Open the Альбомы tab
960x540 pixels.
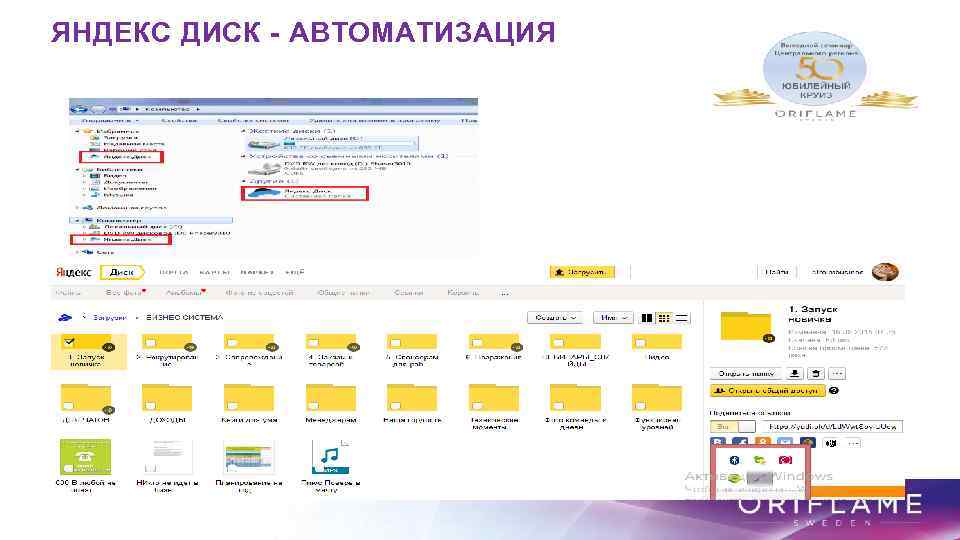tap(185, 293)
